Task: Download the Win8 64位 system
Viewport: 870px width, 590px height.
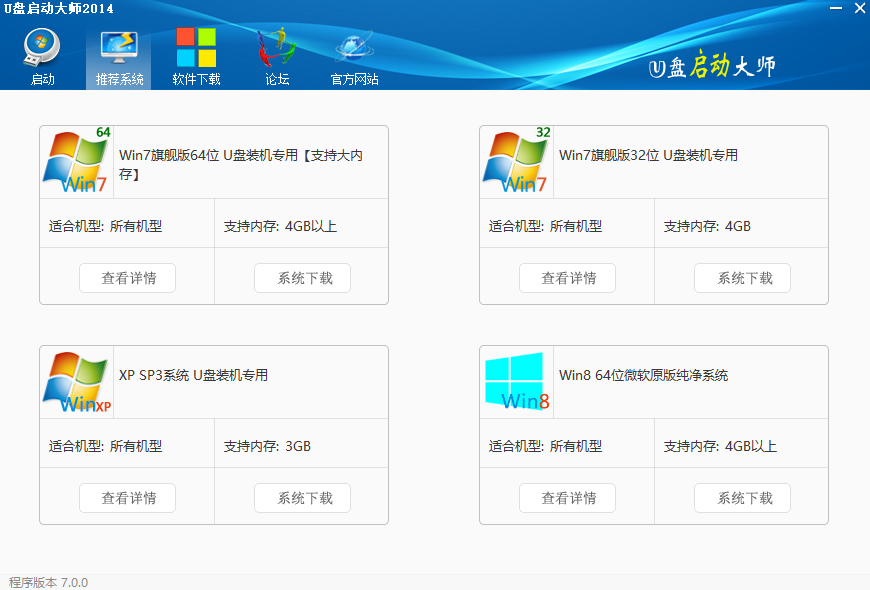Action: click(x=742, y=498)
